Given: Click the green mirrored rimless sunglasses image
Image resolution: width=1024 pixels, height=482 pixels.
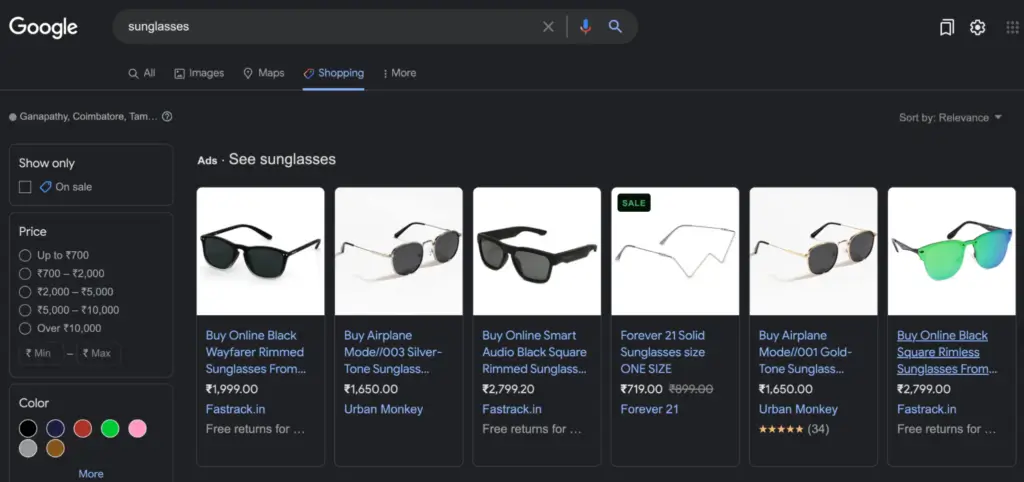Looking at the screenshot, I should click(x=952, y=251).
